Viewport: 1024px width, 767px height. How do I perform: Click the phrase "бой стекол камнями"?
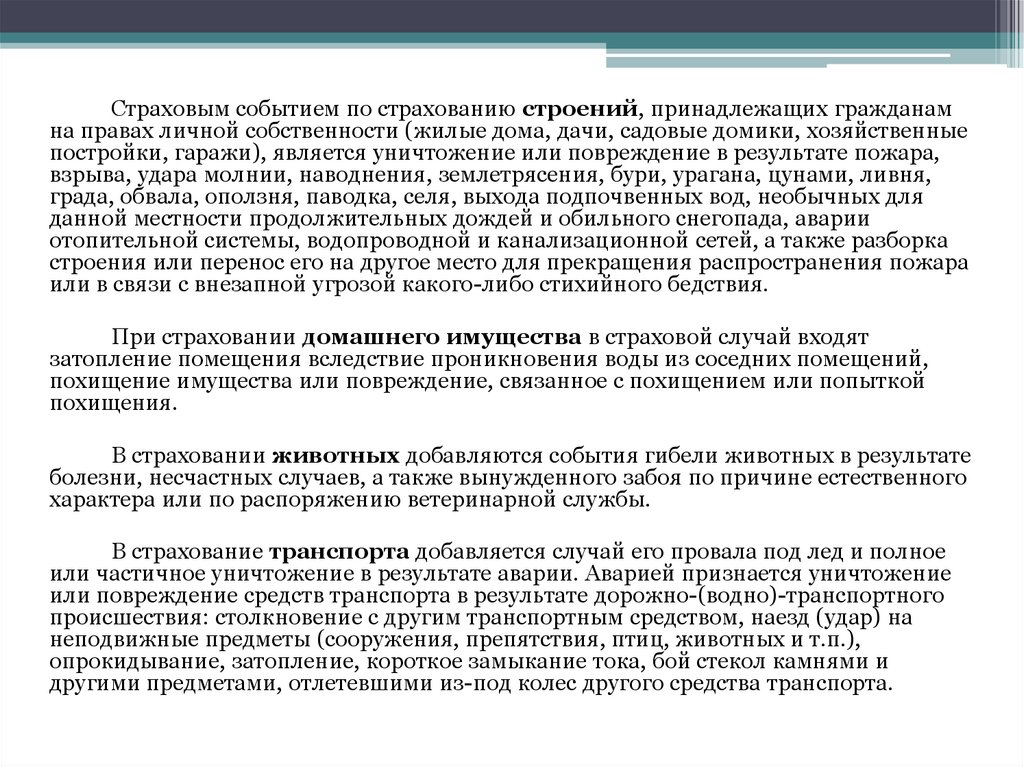pos(761,662)
